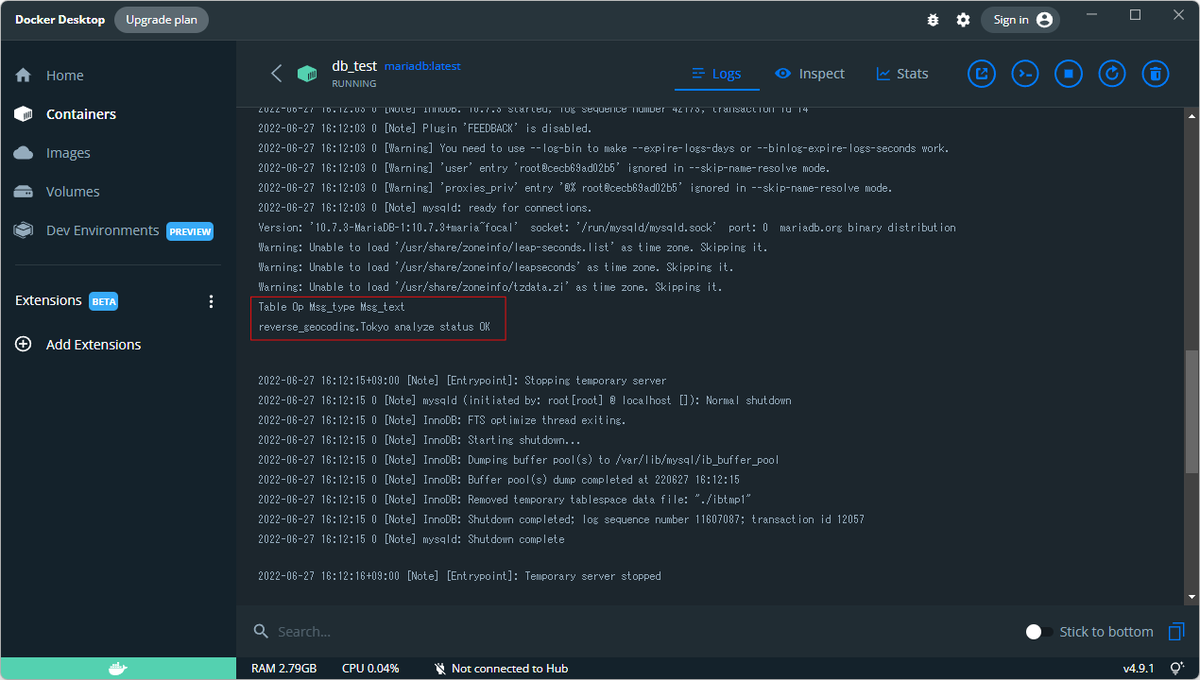
Task: Switch to the Logs tab
Action: (x=716, y=74)
